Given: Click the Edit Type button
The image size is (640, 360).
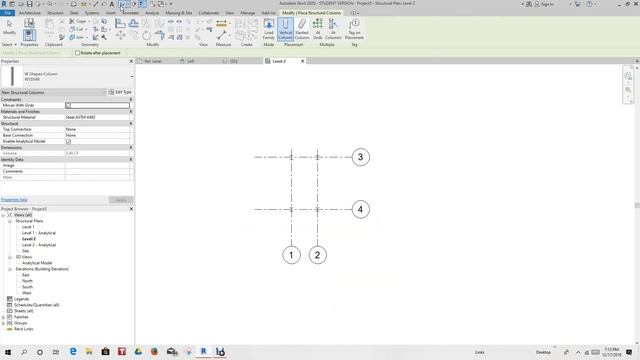Looking at the screenshot, I should tap(120, 92).
